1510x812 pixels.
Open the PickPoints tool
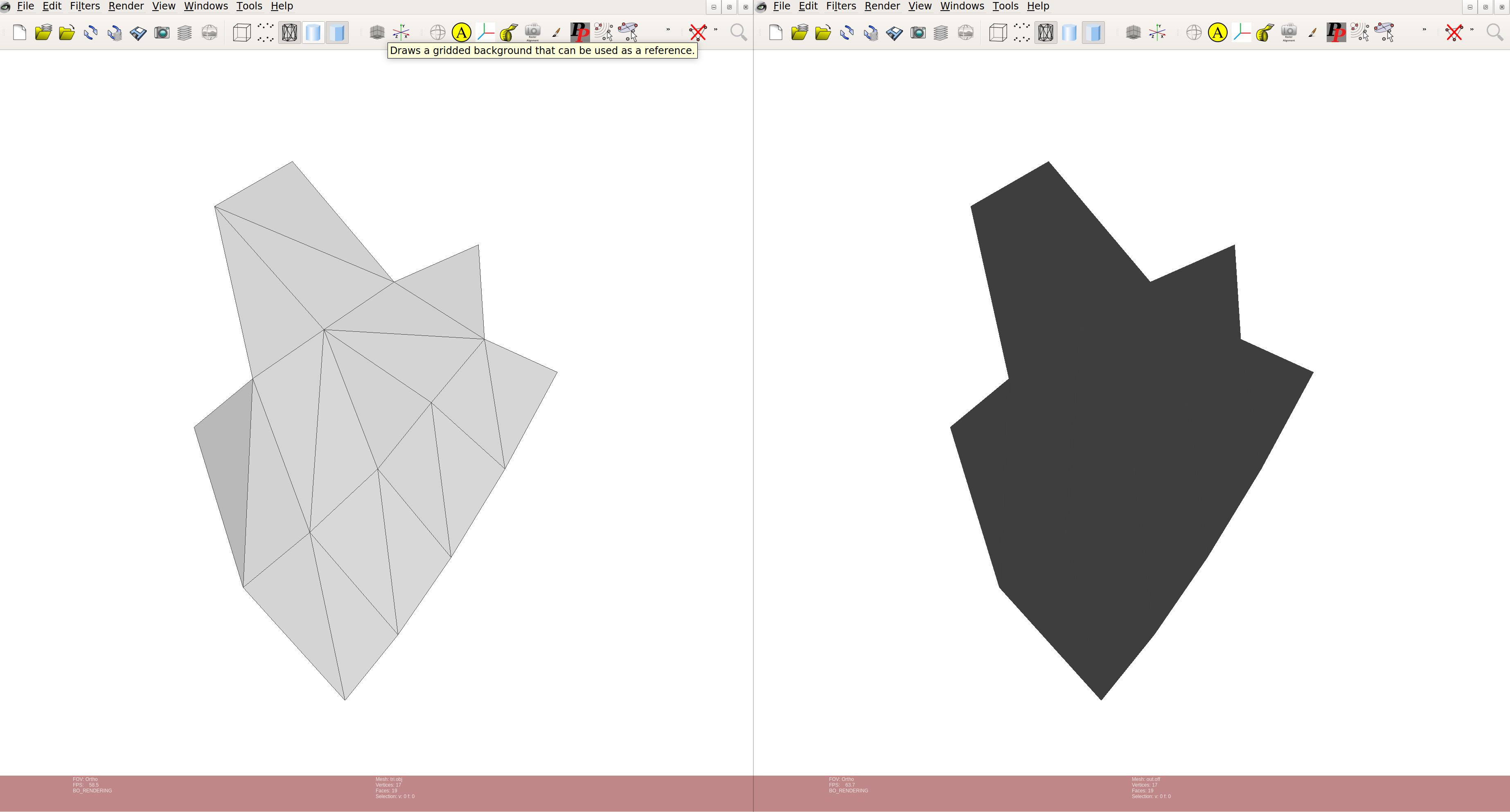[579, 32]
